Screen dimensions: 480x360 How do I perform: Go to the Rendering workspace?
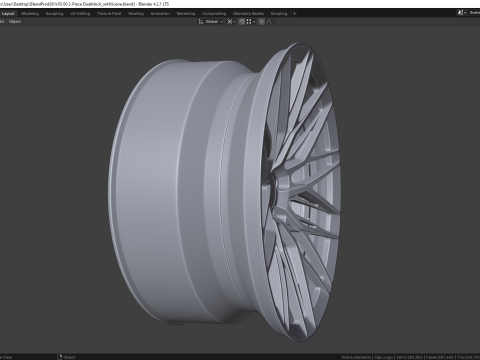point(186,14)
